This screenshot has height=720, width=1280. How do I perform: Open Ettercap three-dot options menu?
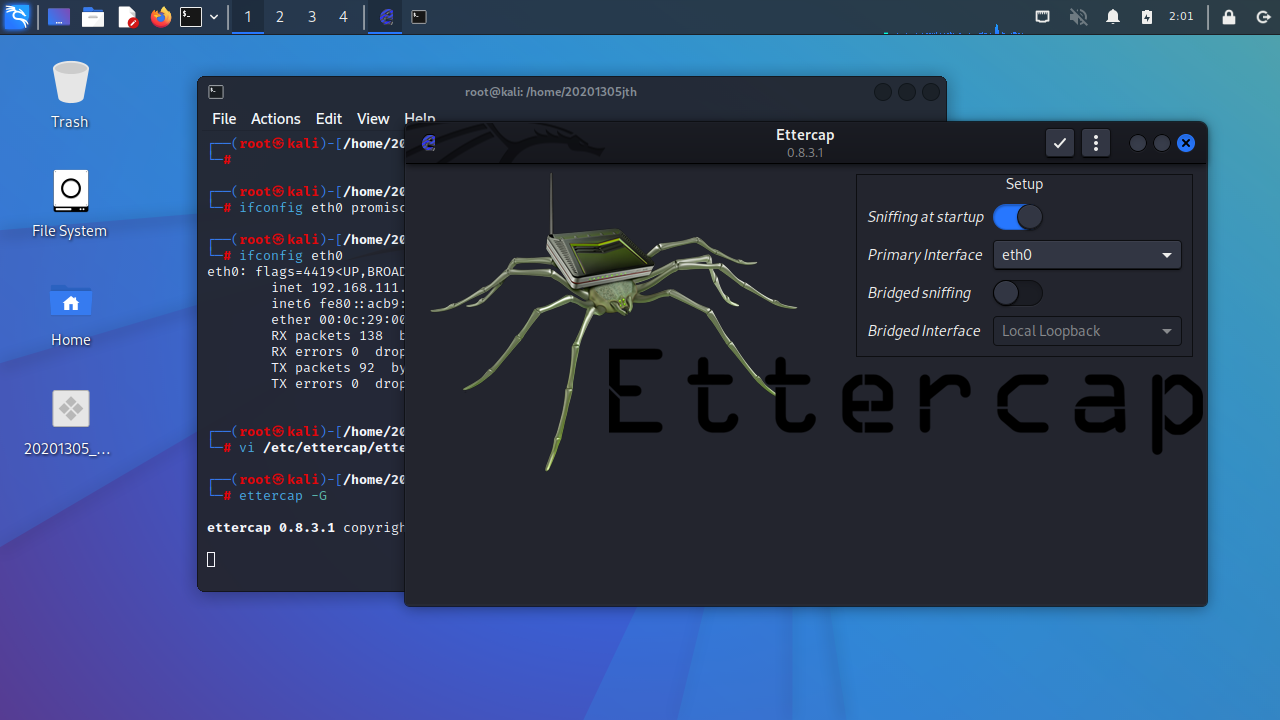click(1096, 143)
